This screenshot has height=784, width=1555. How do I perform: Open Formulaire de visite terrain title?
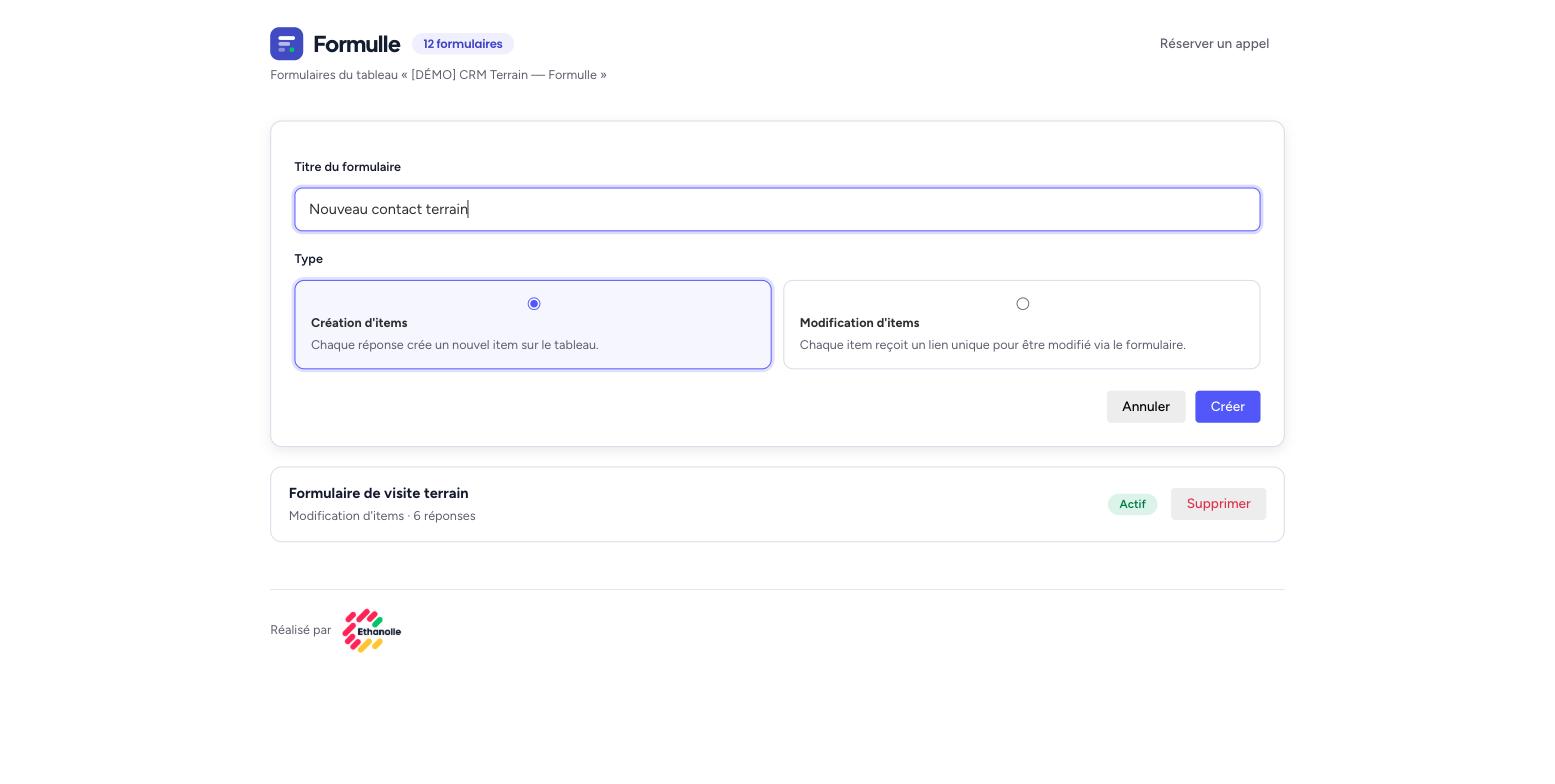pos(378,493)
